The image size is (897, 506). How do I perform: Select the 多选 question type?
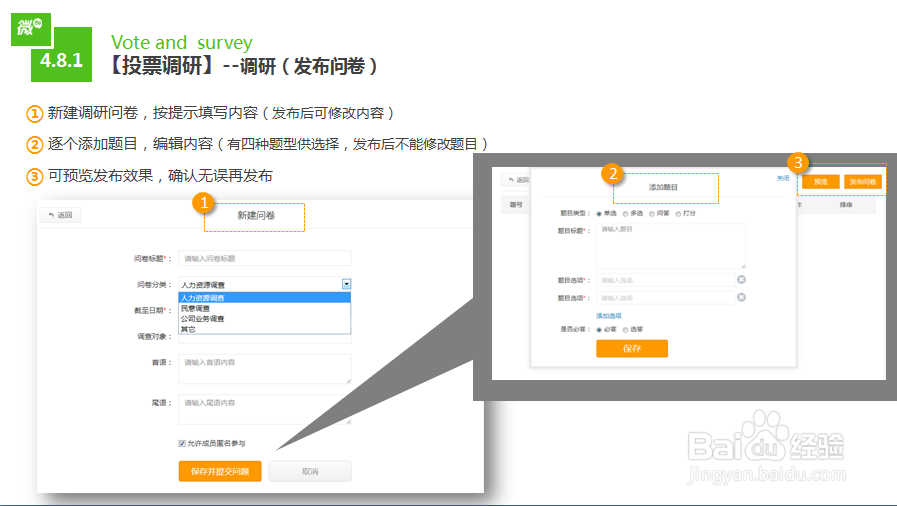(625, 213)
